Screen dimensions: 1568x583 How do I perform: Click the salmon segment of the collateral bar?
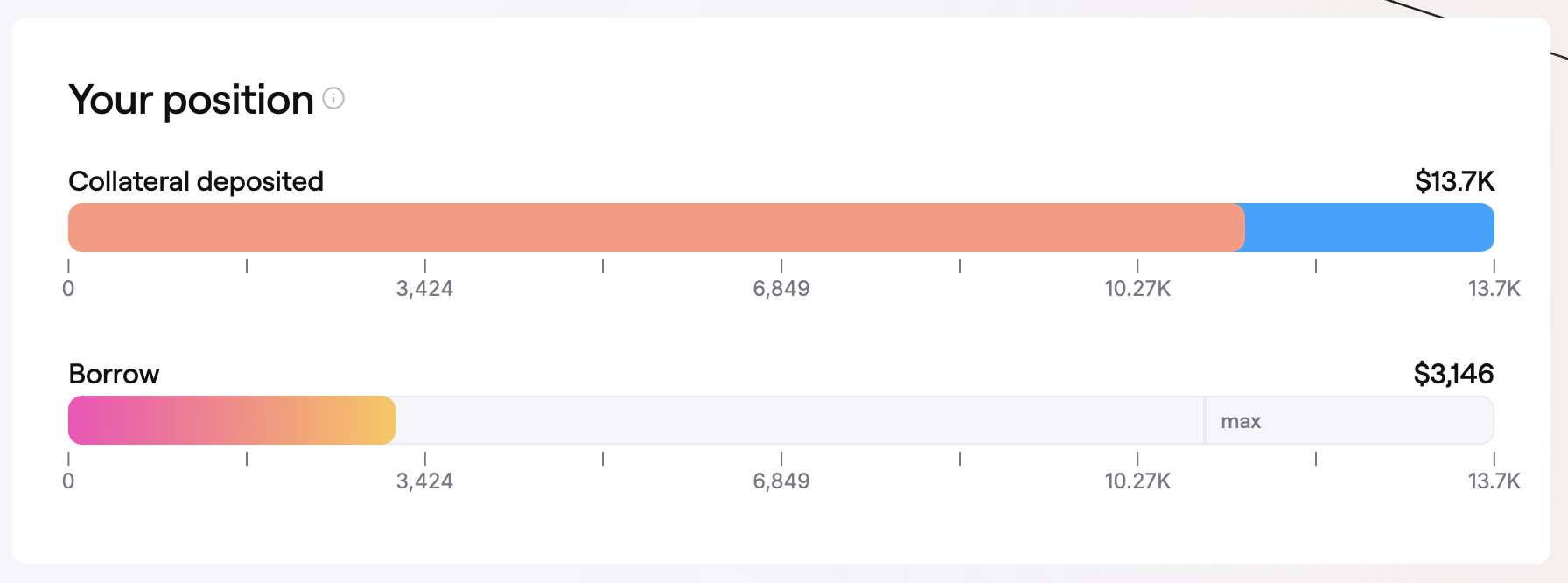point(656,228)
